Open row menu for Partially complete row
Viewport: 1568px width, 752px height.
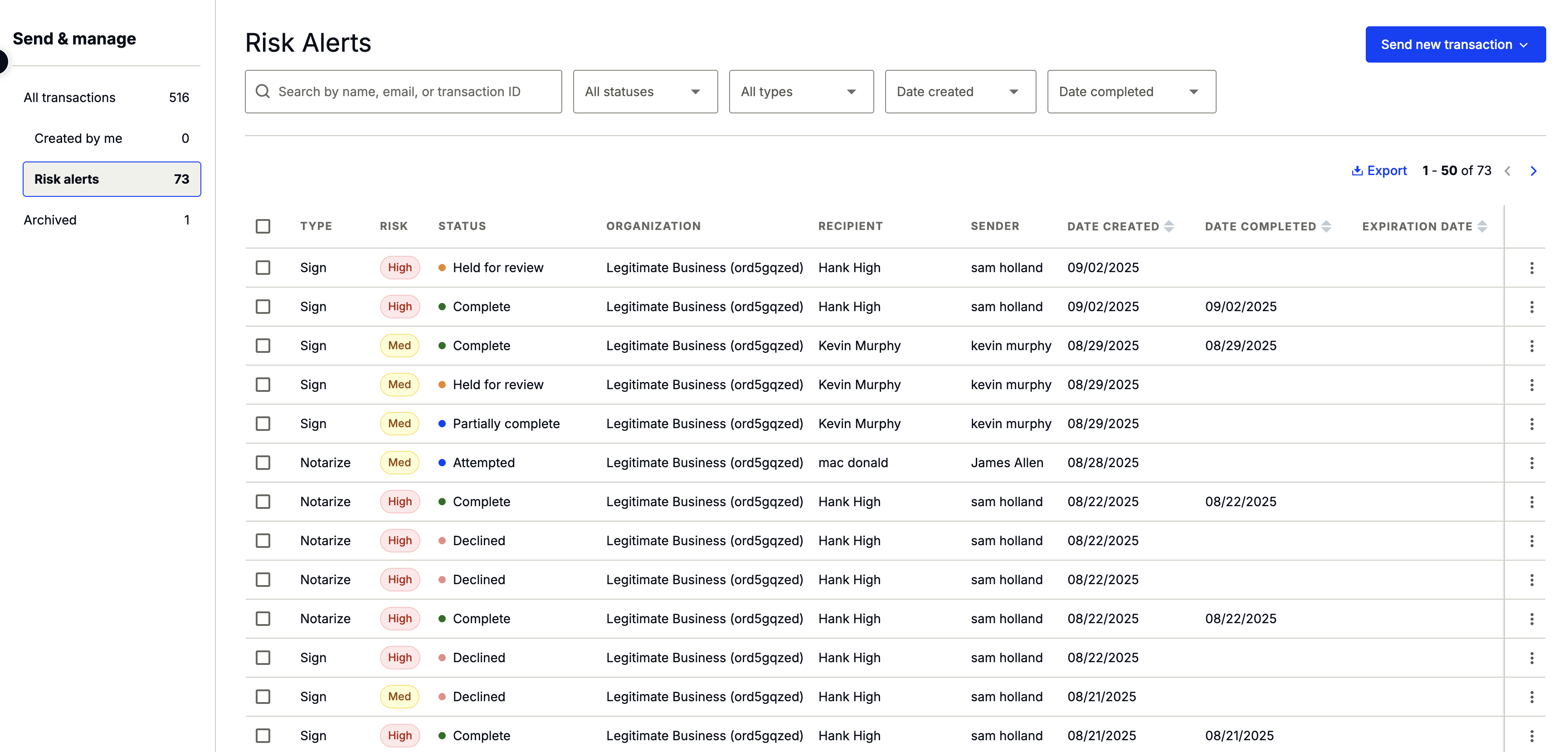(x=1531, y=424)
